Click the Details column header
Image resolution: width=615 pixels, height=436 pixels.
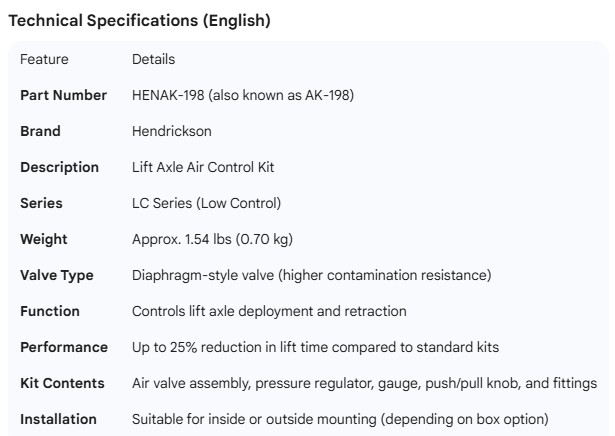pos(154,60)
